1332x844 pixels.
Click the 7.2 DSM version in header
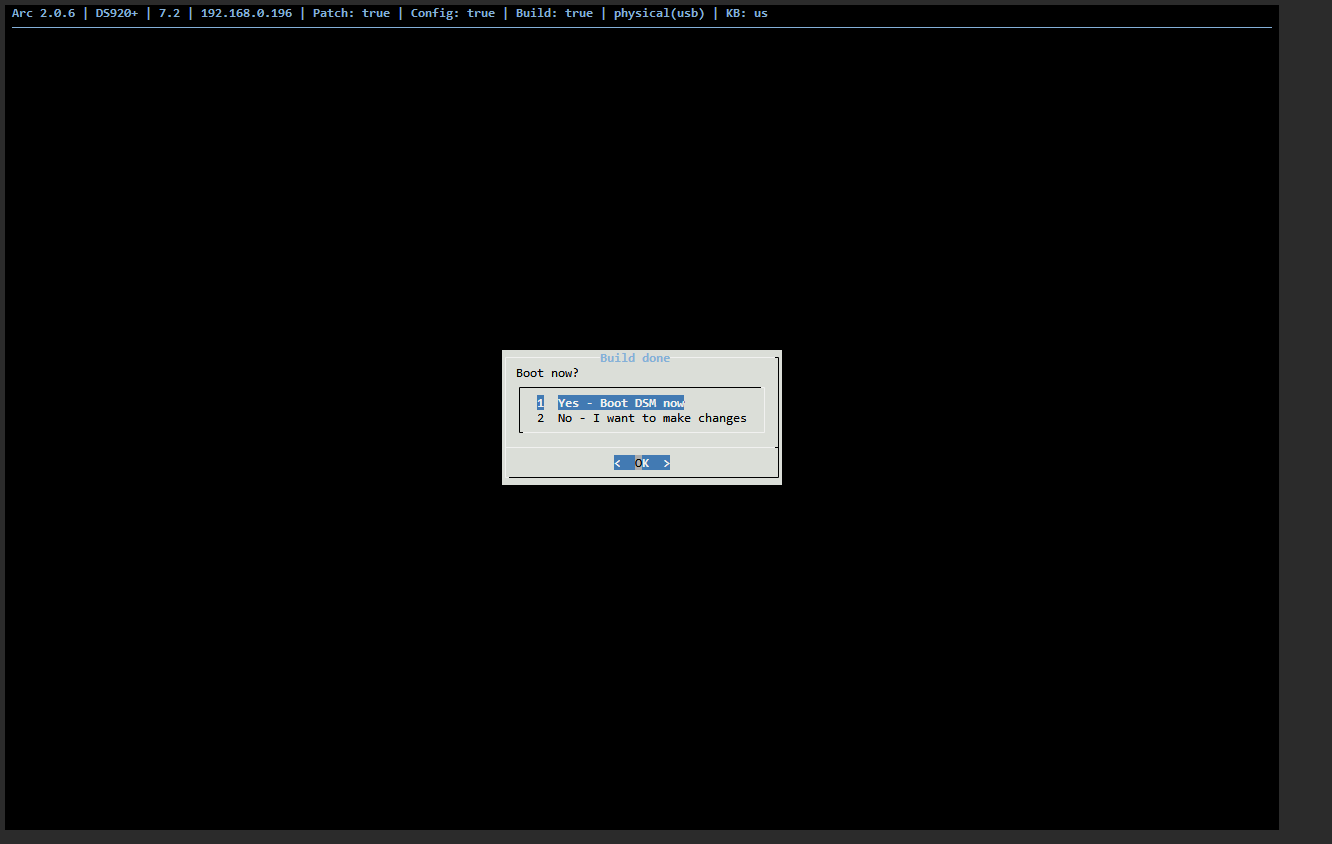[x=169, y=13]
